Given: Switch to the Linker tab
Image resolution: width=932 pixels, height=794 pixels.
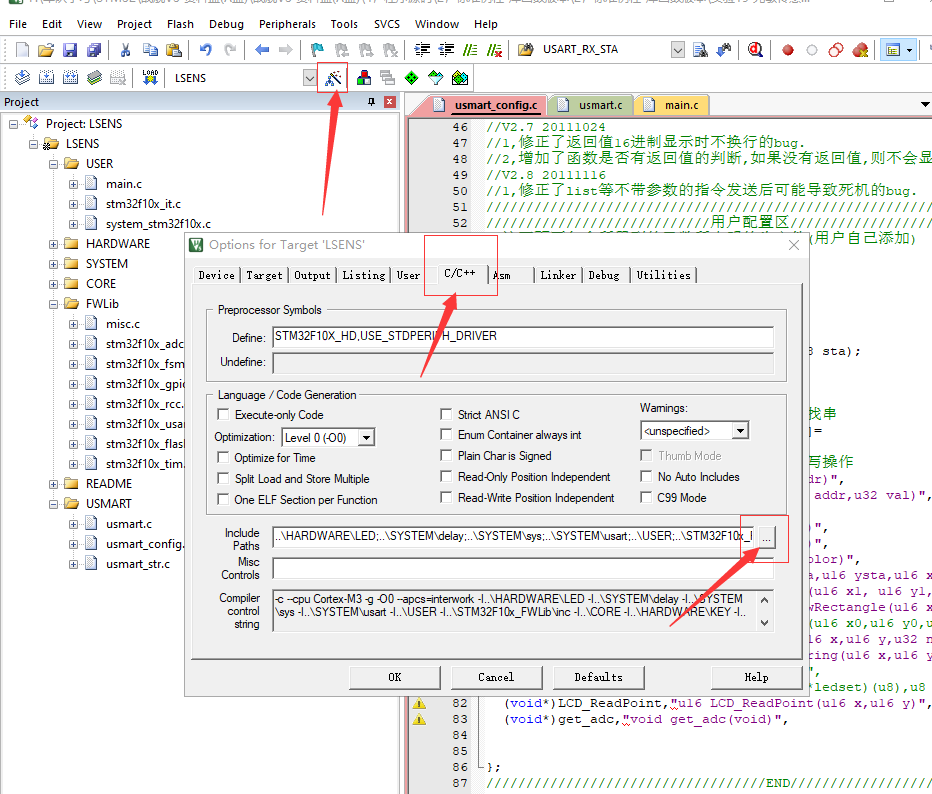Looking at the screenshot, I should coord(558,275).
